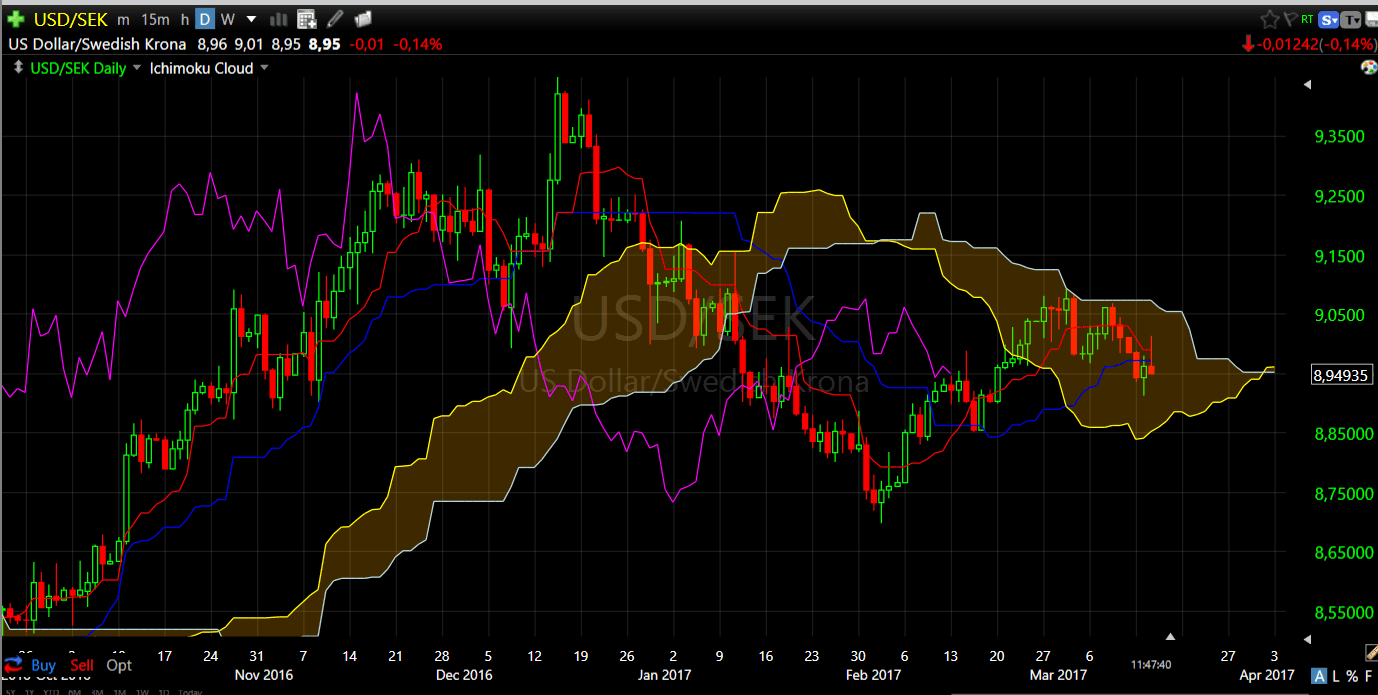Toggle the RT real-time indicator
The height and width of the screenshot is (695, 1378).
pyautogui.click(x=1307, y=19)
